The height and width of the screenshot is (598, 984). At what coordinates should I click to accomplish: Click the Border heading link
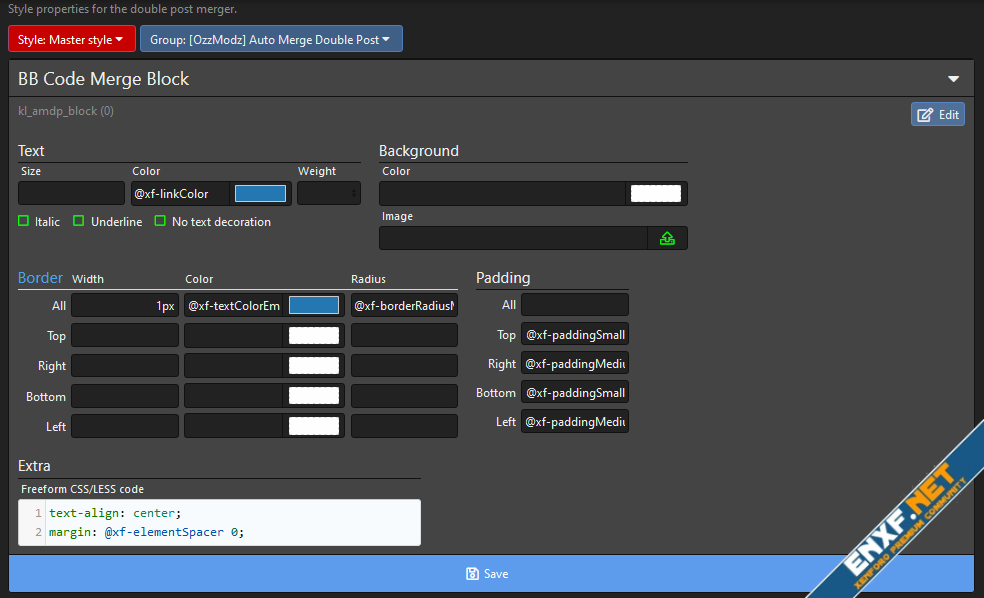[40, 278]
